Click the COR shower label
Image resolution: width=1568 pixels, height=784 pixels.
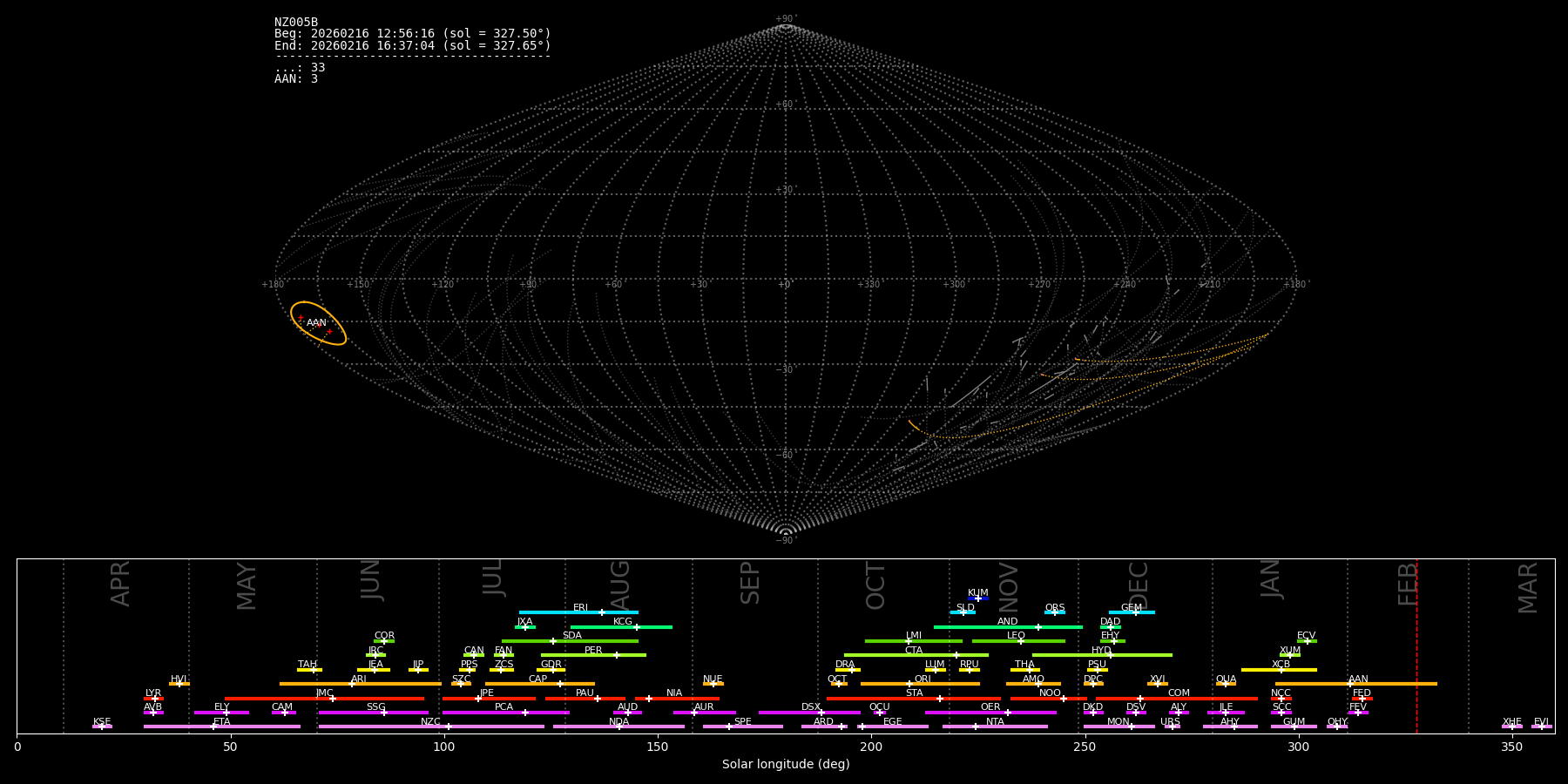[384, 636]
